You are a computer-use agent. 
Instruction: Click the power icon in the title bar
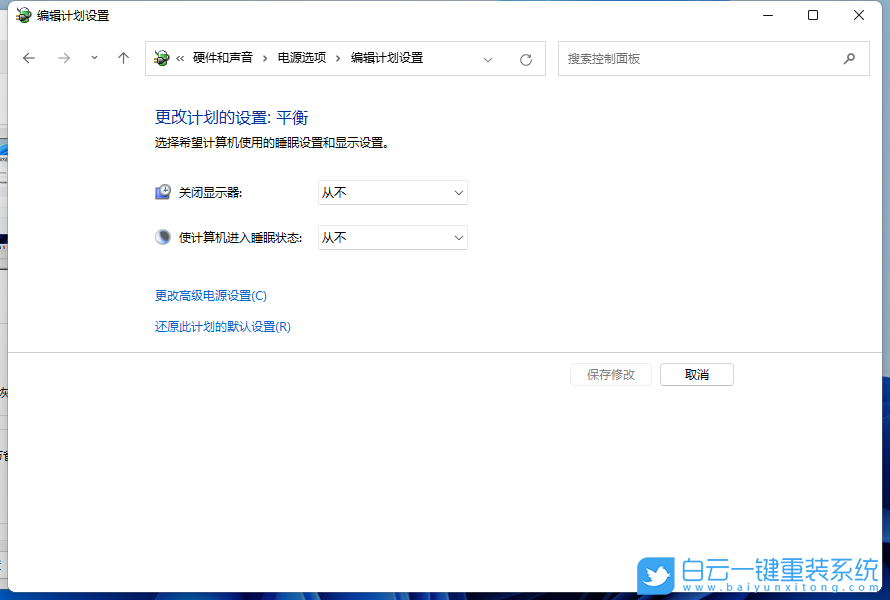click(x=22, y=15)
